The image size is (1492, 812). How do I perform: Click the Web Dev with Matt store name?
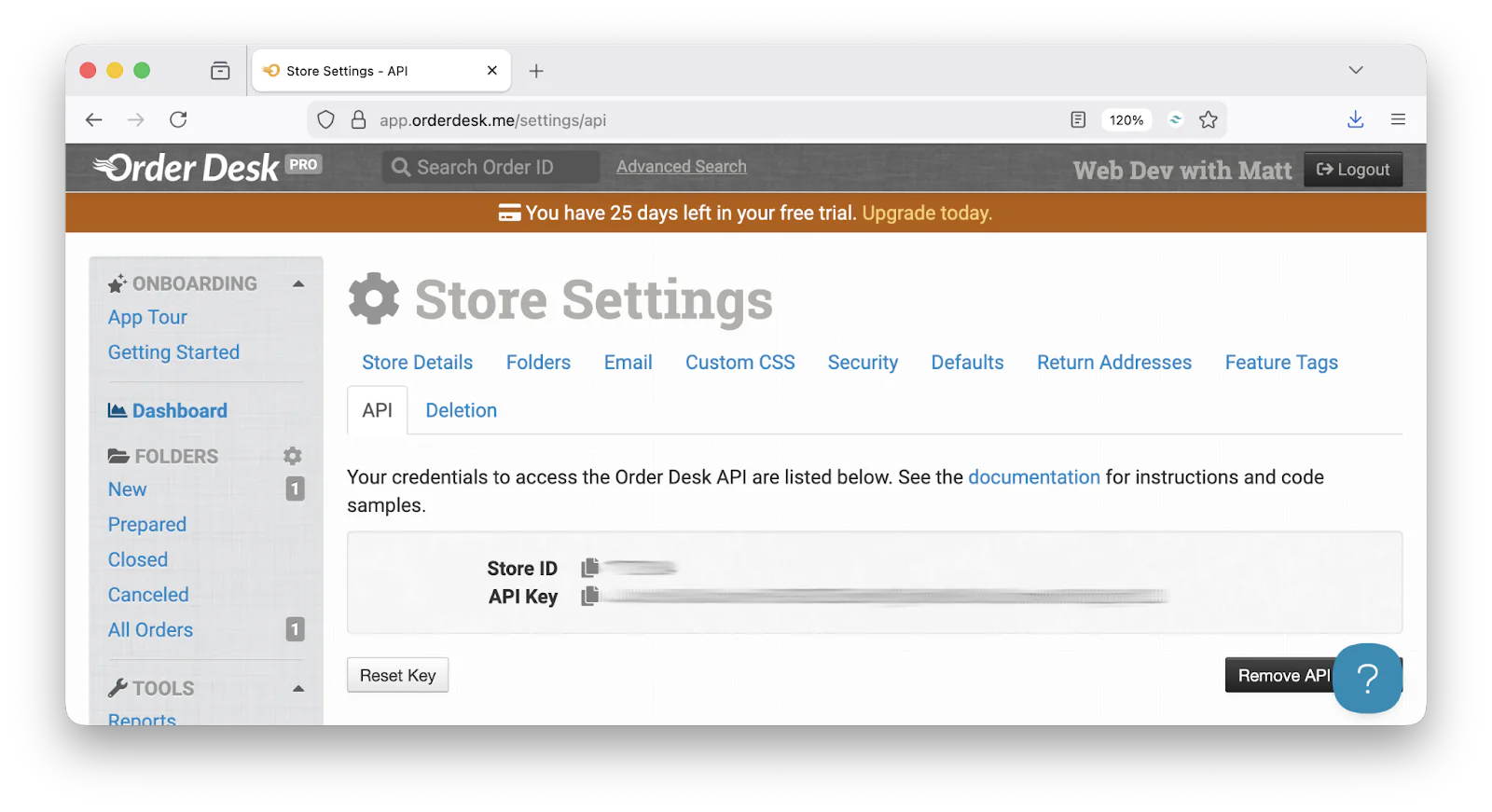(x=1182, y=171)
